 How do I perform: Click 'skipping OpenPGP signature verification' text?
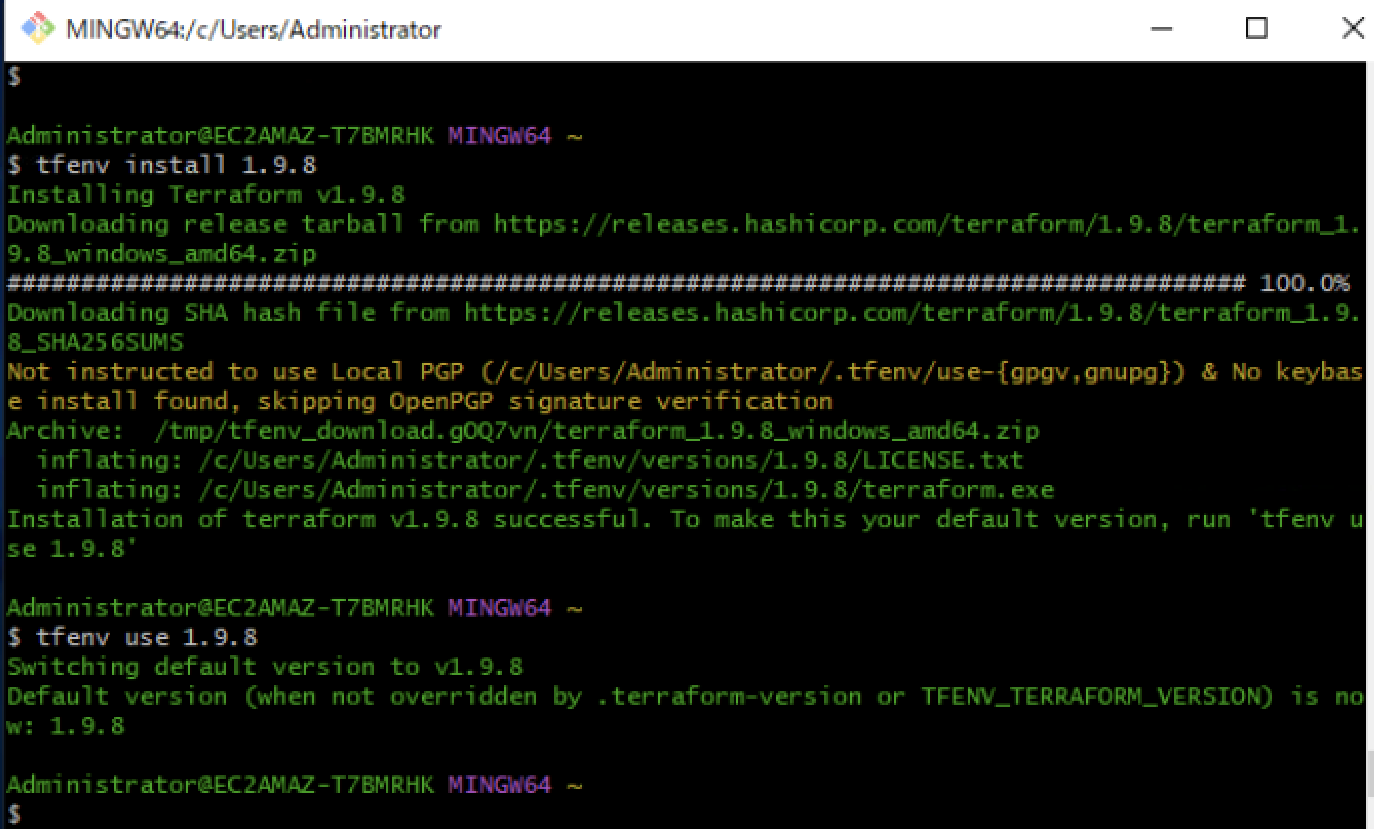tap(545, 401)
